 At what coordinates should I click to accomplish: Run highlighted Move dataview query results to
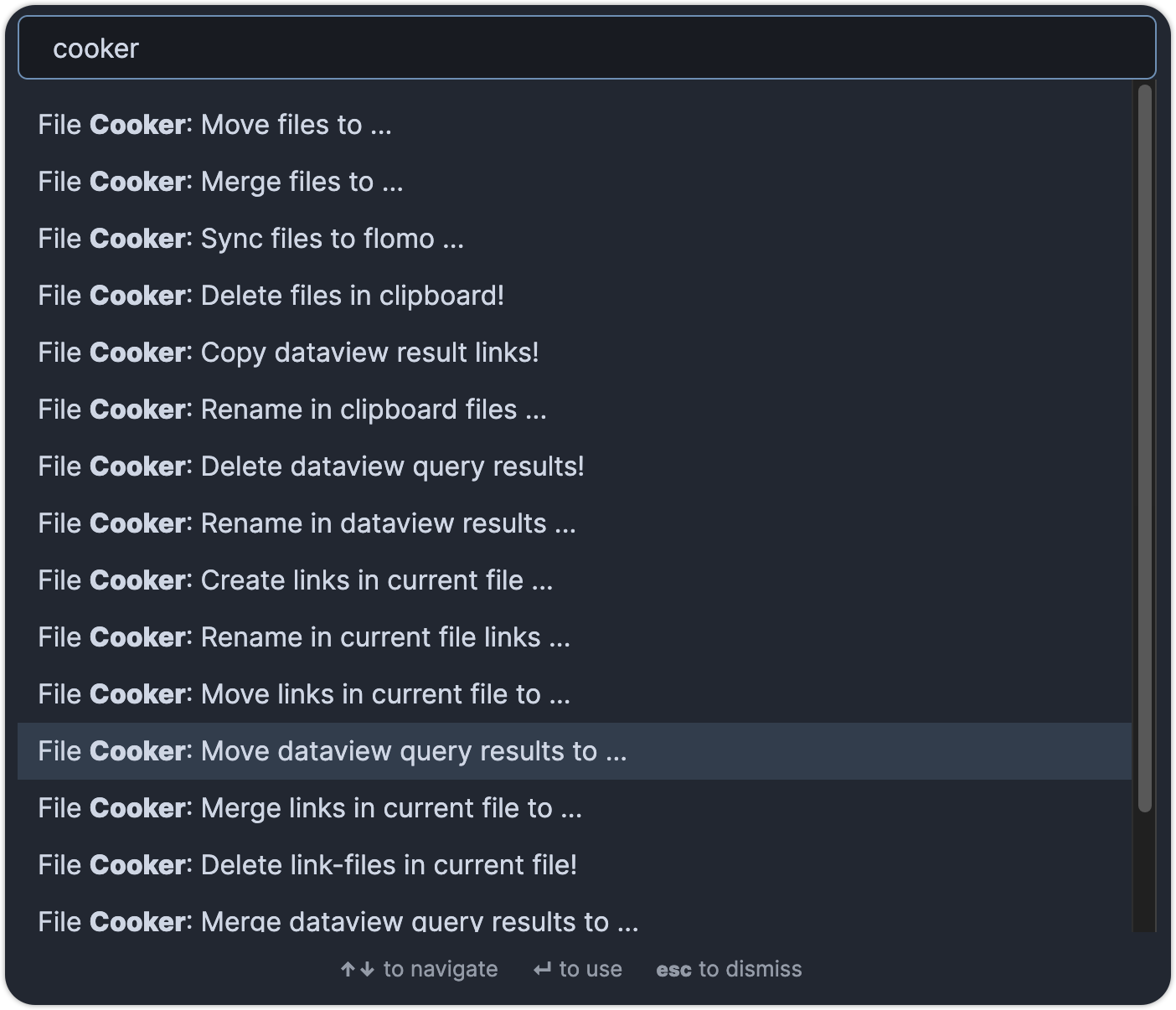click(575, 751)
